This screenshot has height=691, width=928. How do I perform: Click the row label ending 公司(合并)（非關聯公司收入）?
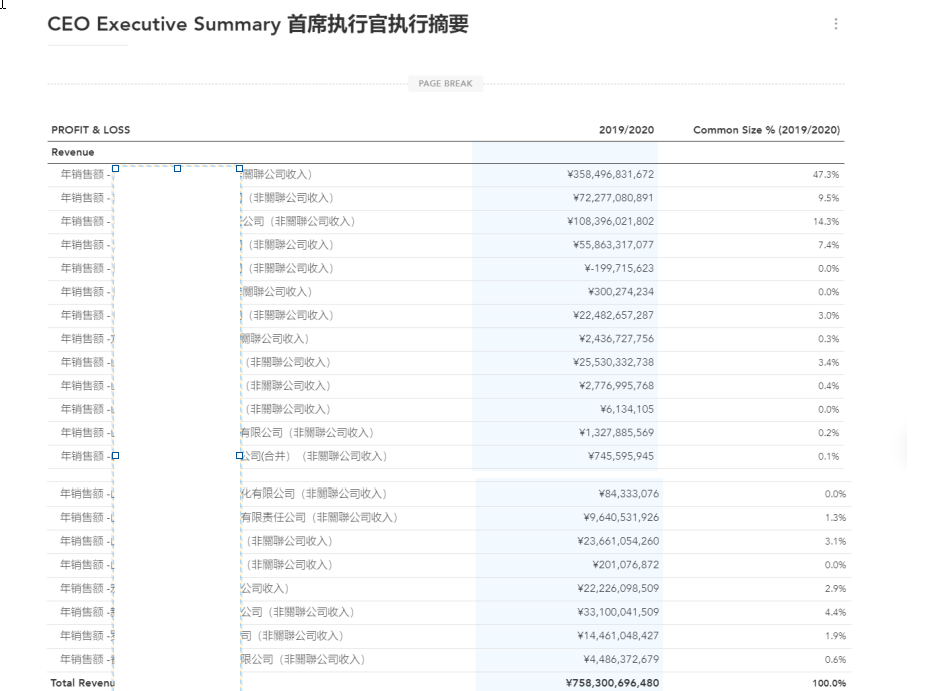[313, 456]
